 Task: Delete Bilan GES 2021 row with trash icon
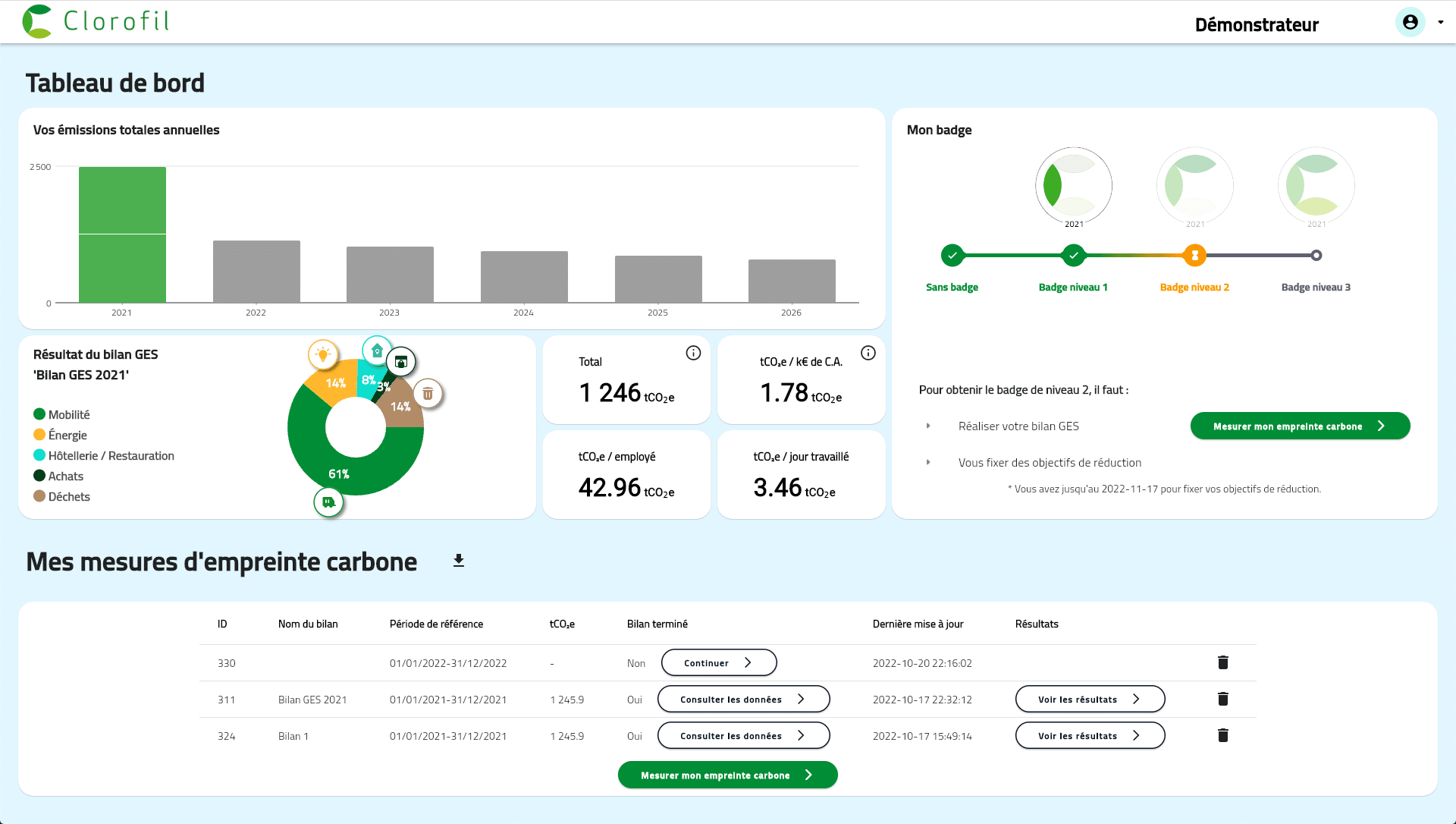click(1222, 699)
